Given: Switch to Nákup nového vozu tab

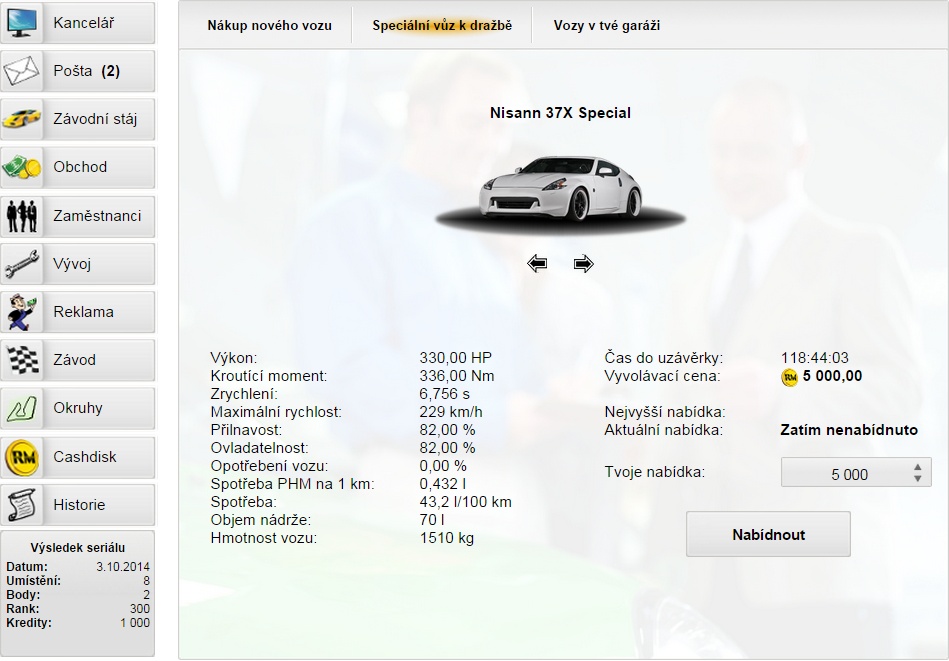Looking at the screenshot, I should point(269,26).
